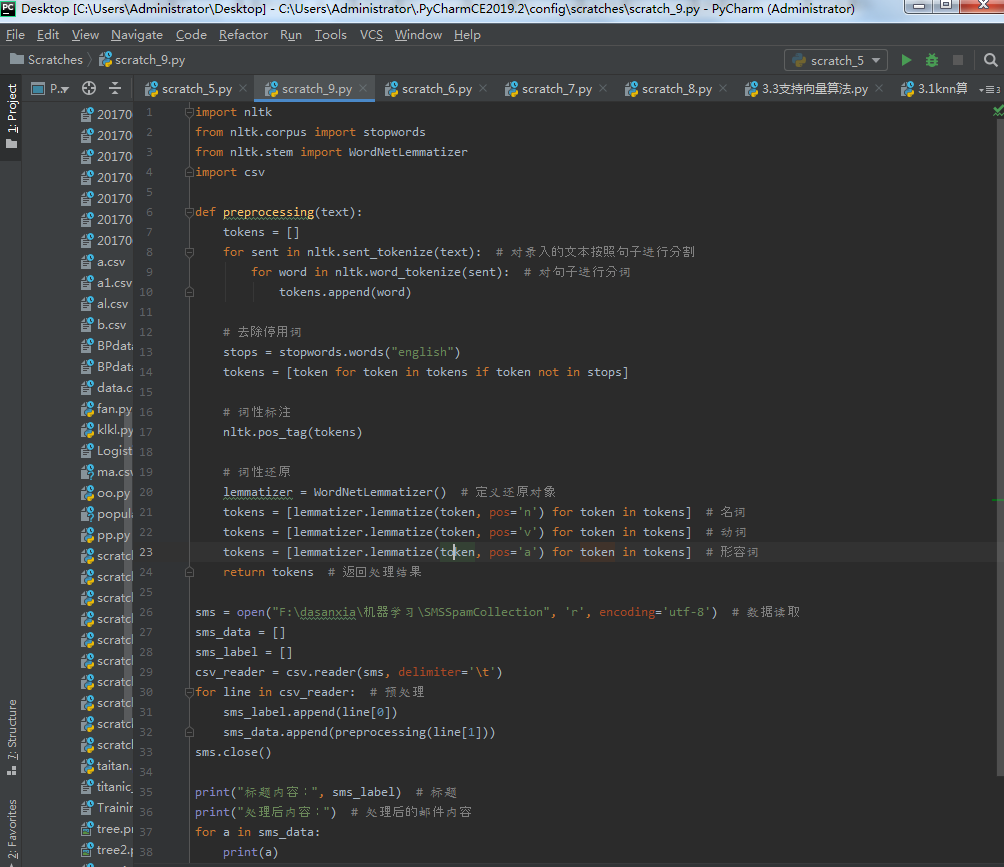Select a1.csv file in project tree

click(106, 282)
